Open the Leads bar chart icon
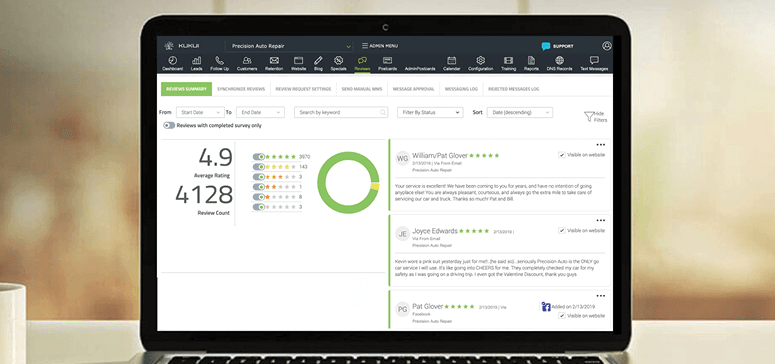Viewport: 775px width, 364px height. (196, 60)
